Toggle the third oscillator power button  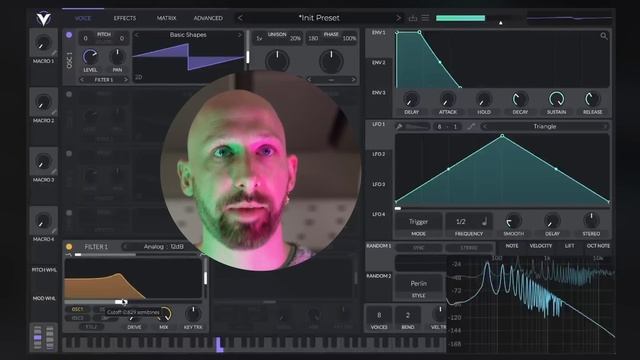point(69,153)
